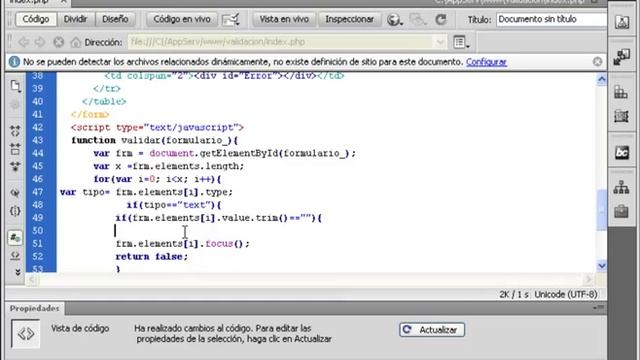
Task: Open the Propiedades panel options menu
Action: click(599, 308)
